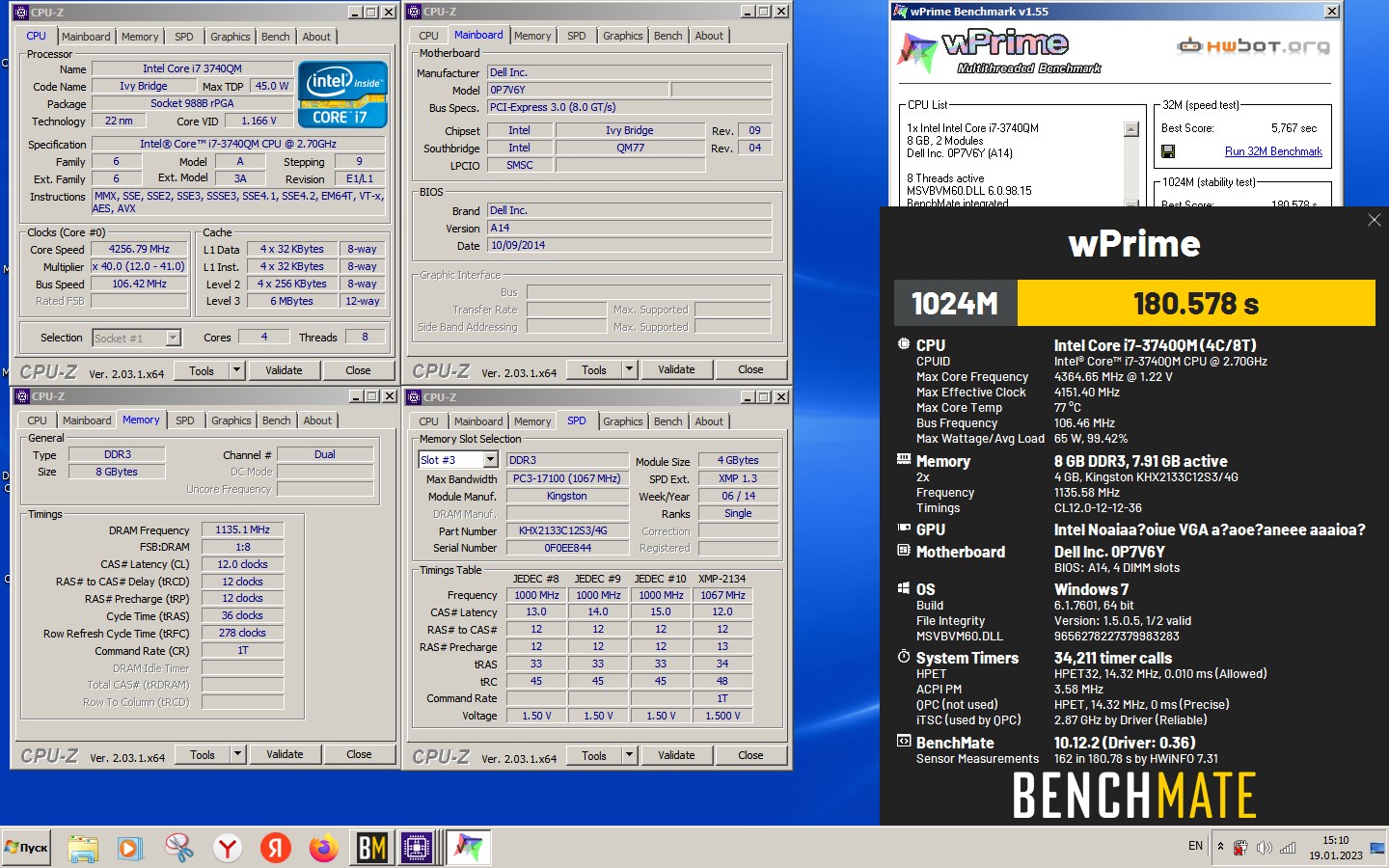
Task: Click CPU-Z title icon in Memory window
Action: (21, 396)
